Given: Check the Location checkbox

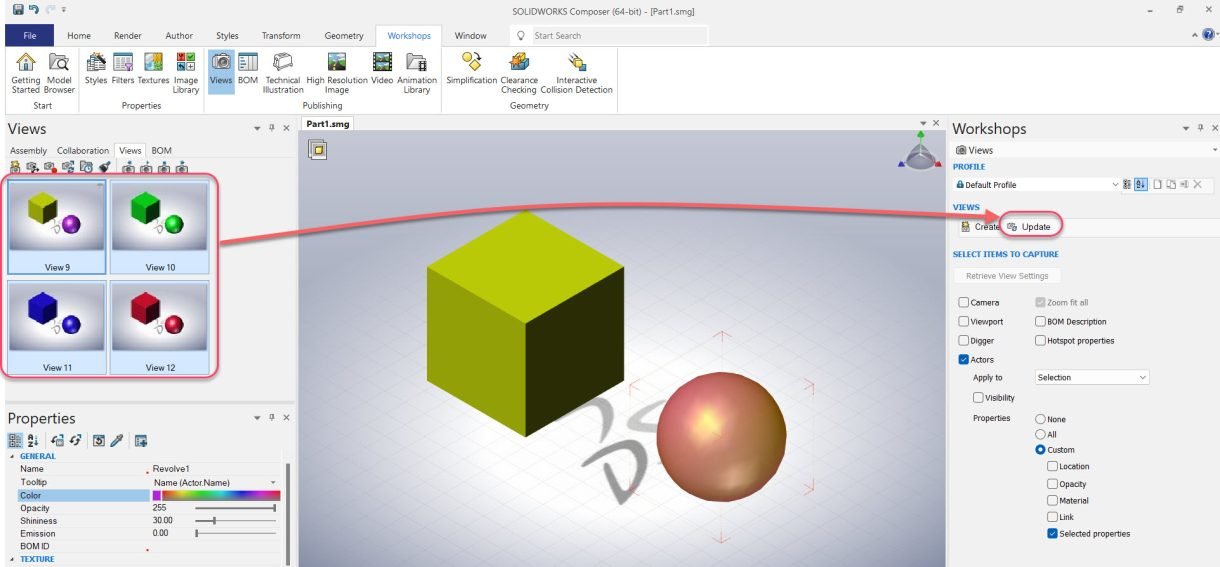Looking at the screenshot, I should pyautogui.click(x=1052, y=466).
